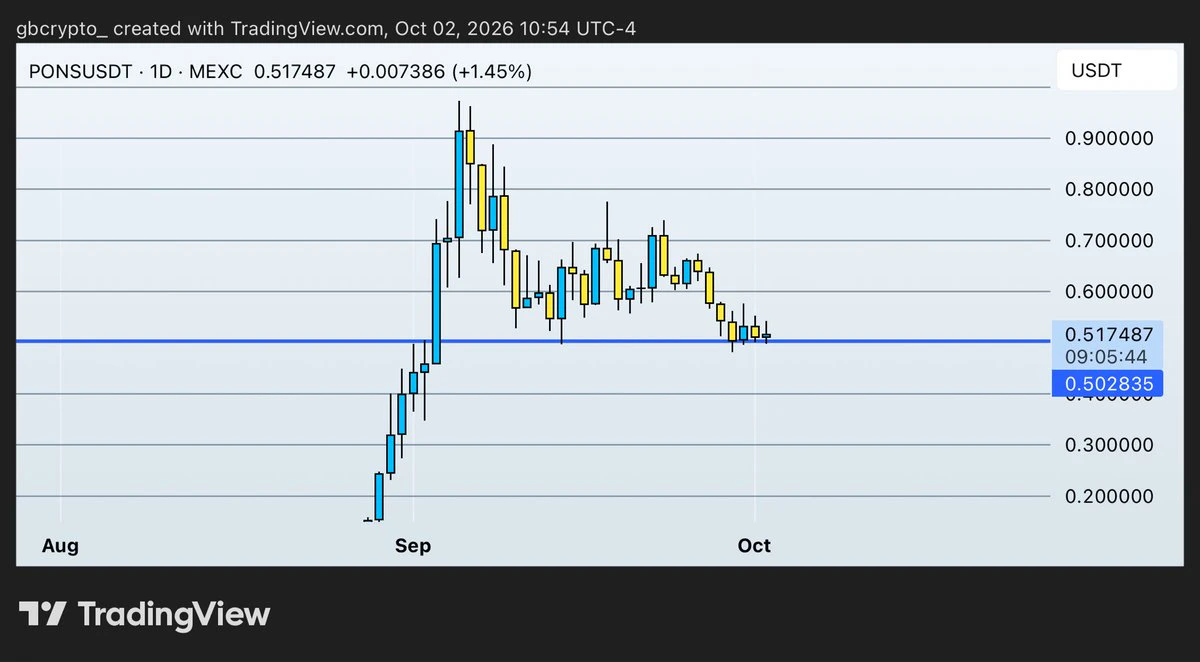Click the 0.800000 price axis label

1107,189
